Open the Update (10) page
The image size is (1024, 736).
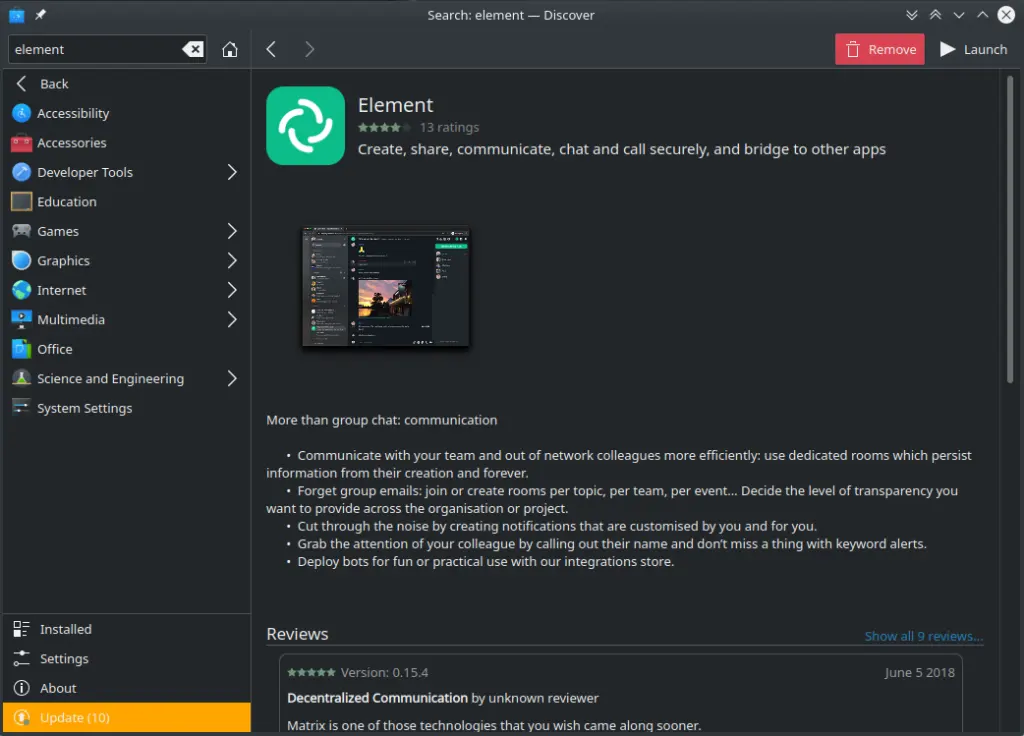click(x=75, y=718)
